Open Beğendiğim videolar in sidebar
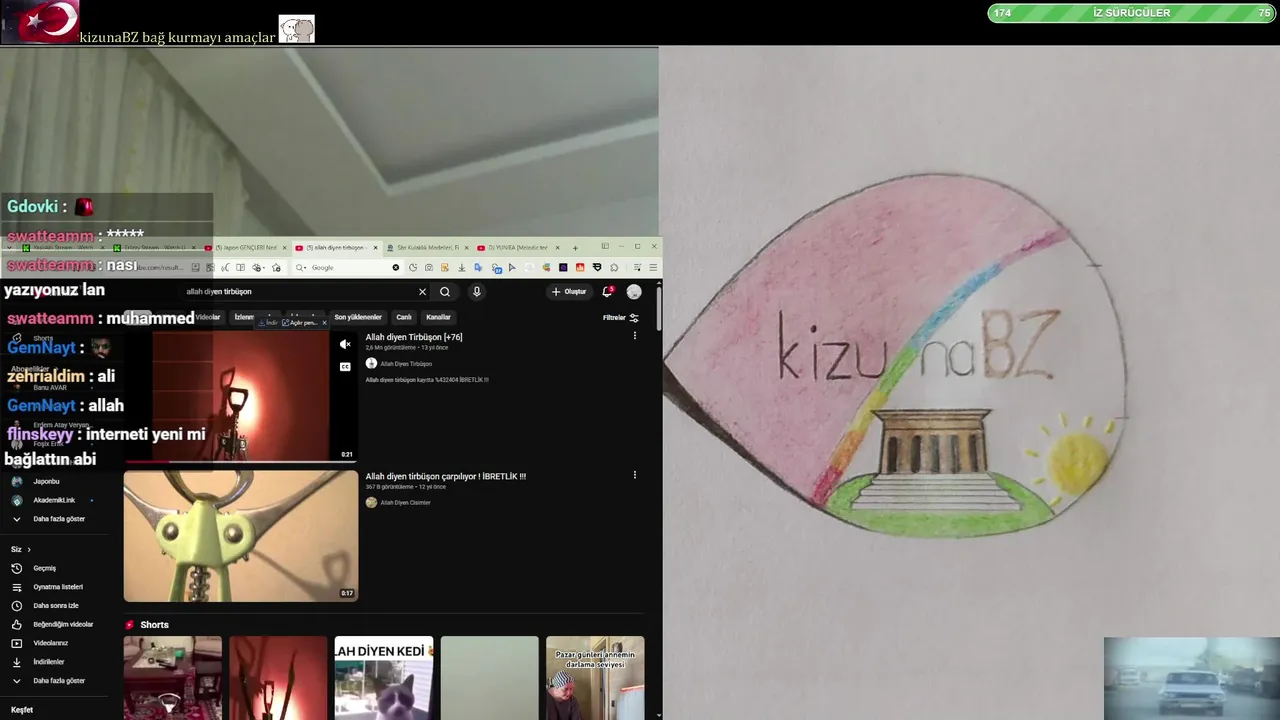 pyautogui.click(x=65, y=624)
